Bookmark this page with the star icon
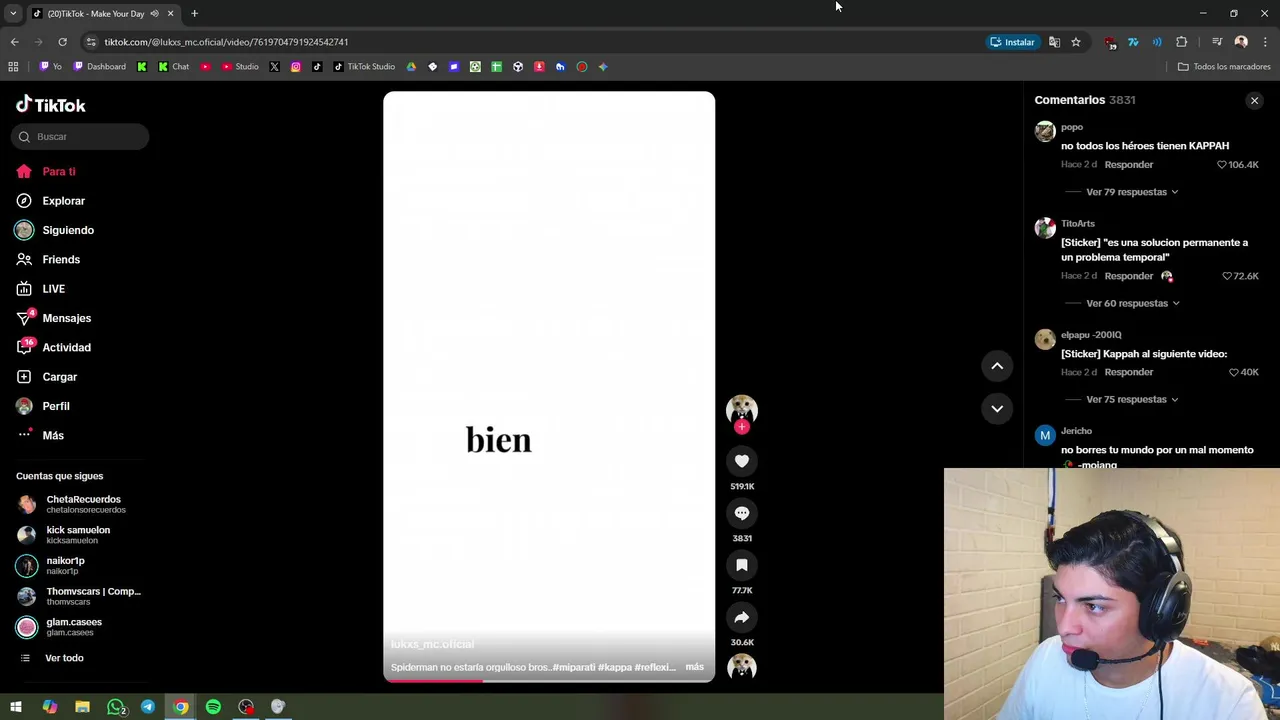 coord(1076,42)
